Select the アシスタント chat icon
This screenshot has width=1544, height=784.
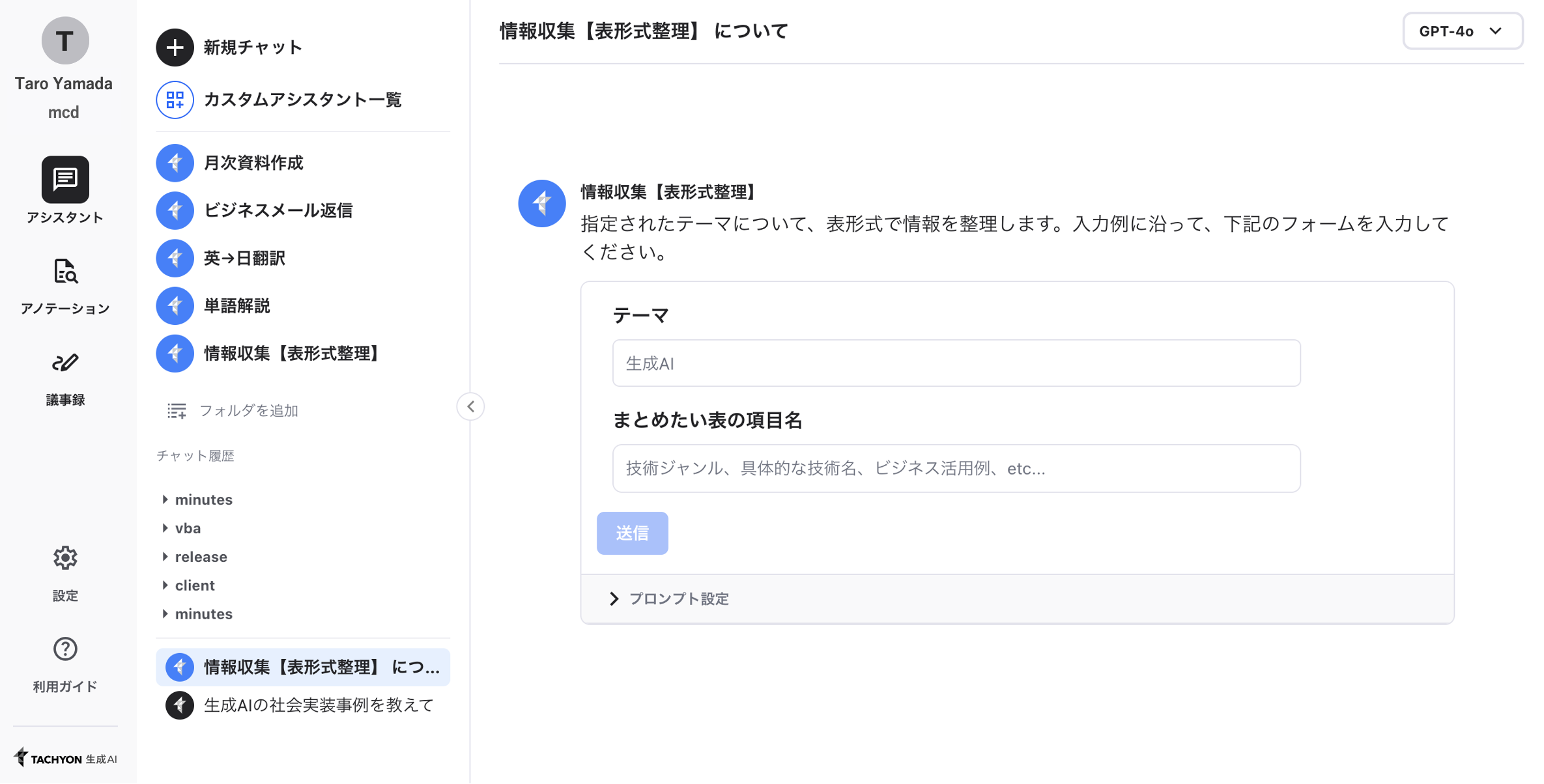click(65, 180)
